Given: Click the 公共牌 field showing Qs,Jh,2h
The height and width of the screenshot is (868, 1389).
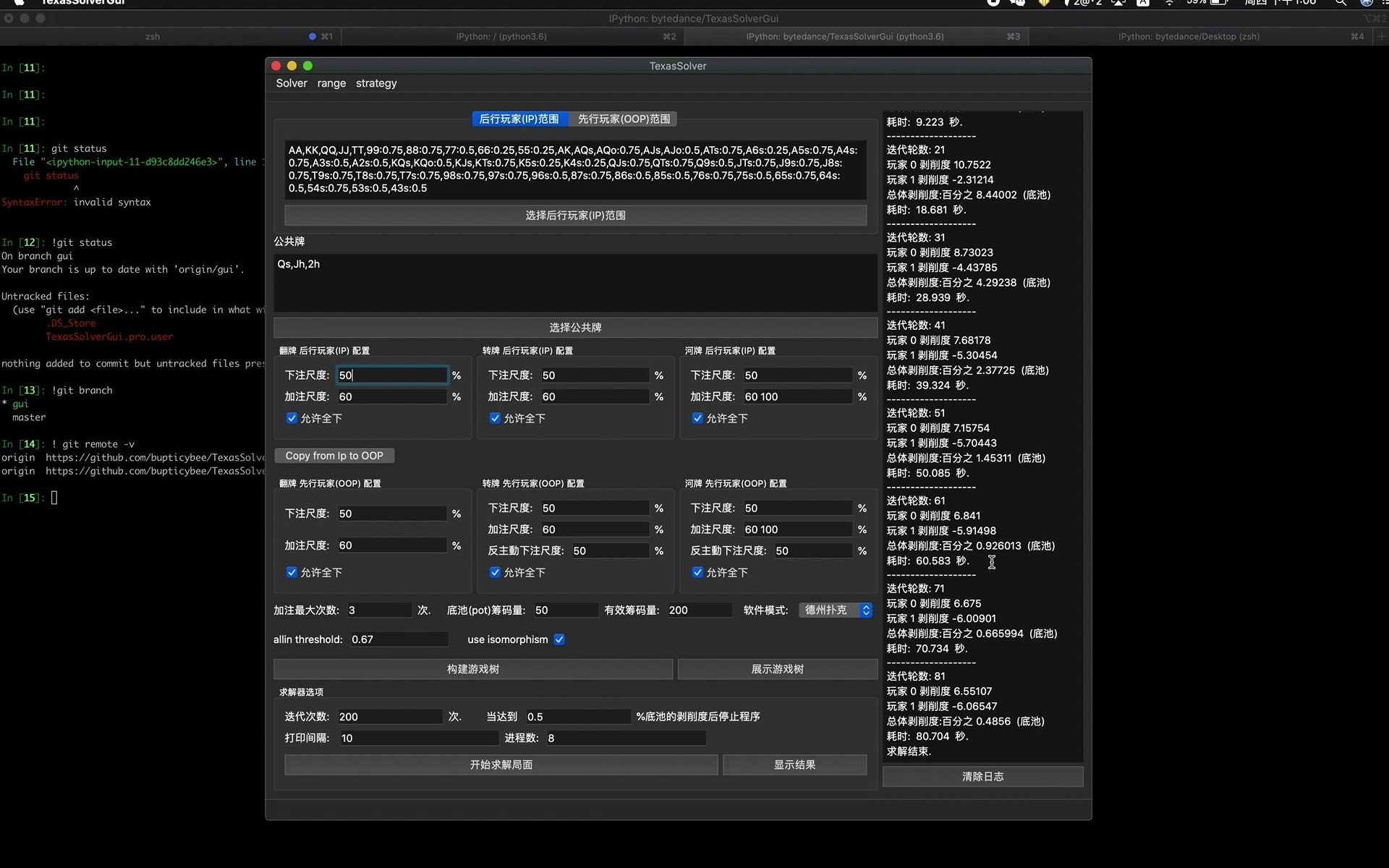Looking at the screenshot, I should pos(576,283).
